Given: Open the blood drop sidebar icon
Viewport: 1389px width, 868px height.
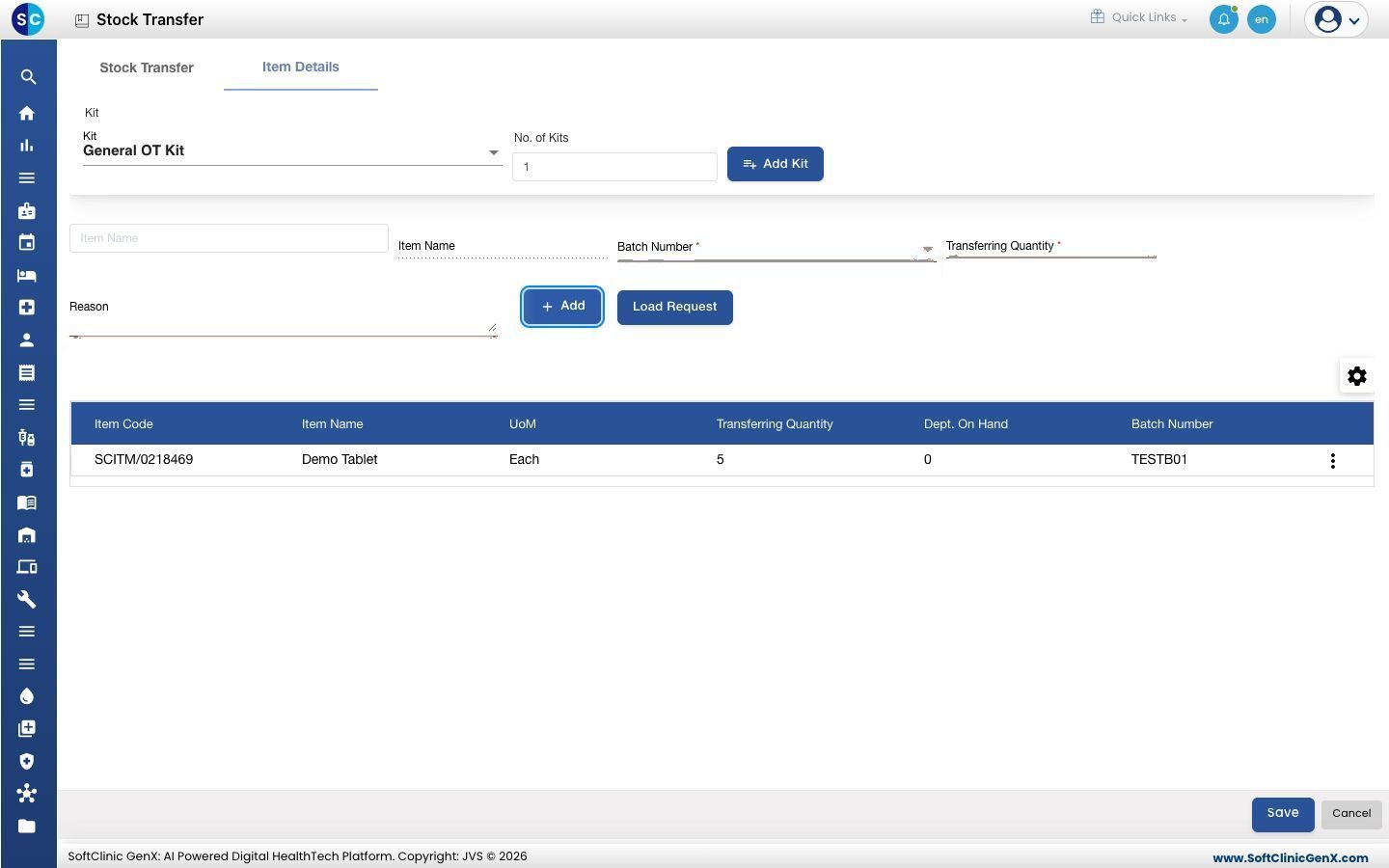Looking at the screenshot, I should tap(27, 696).
